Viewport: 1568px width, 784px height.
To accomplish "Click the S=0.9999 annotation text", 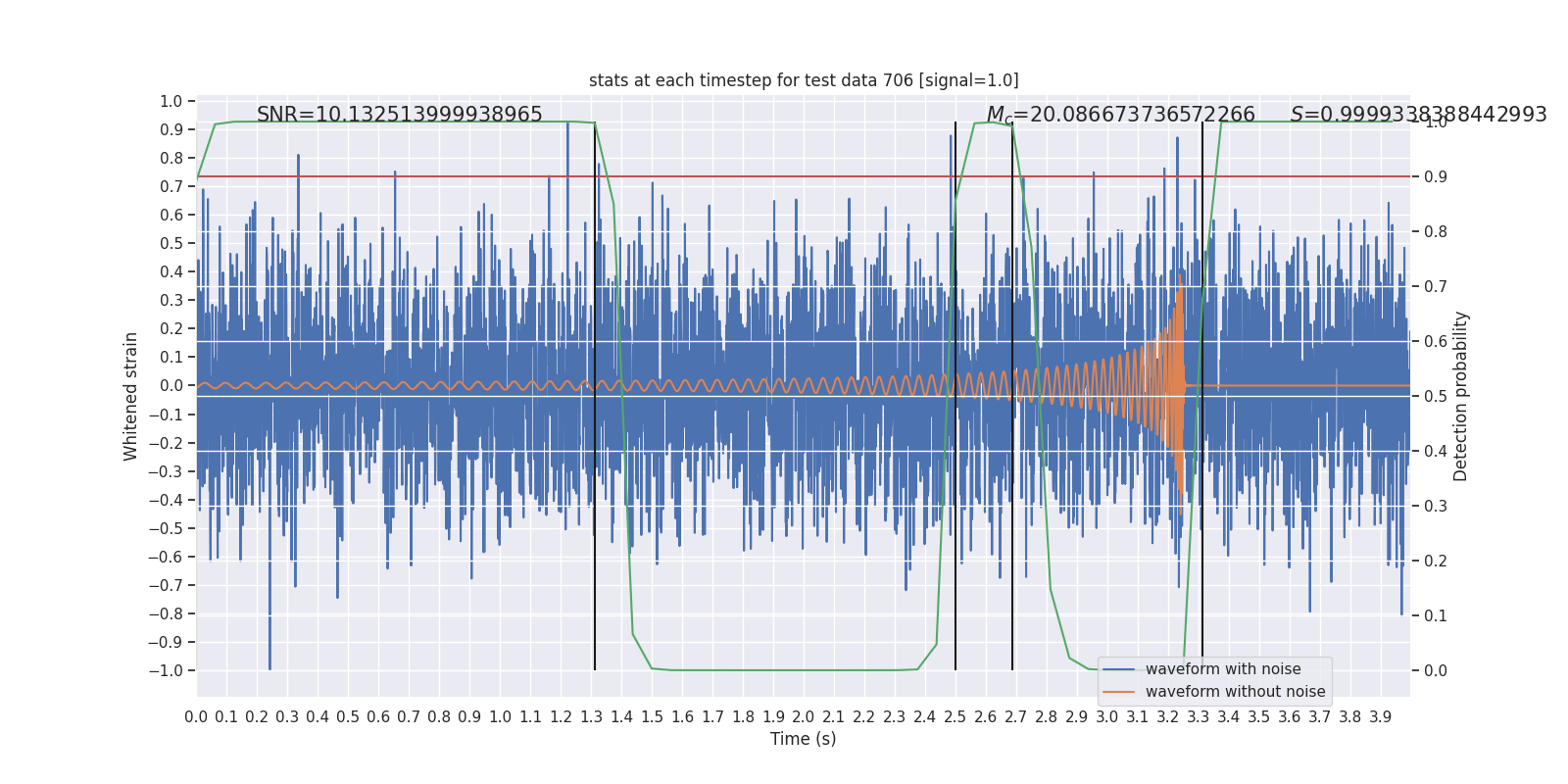I will 1417,115.
